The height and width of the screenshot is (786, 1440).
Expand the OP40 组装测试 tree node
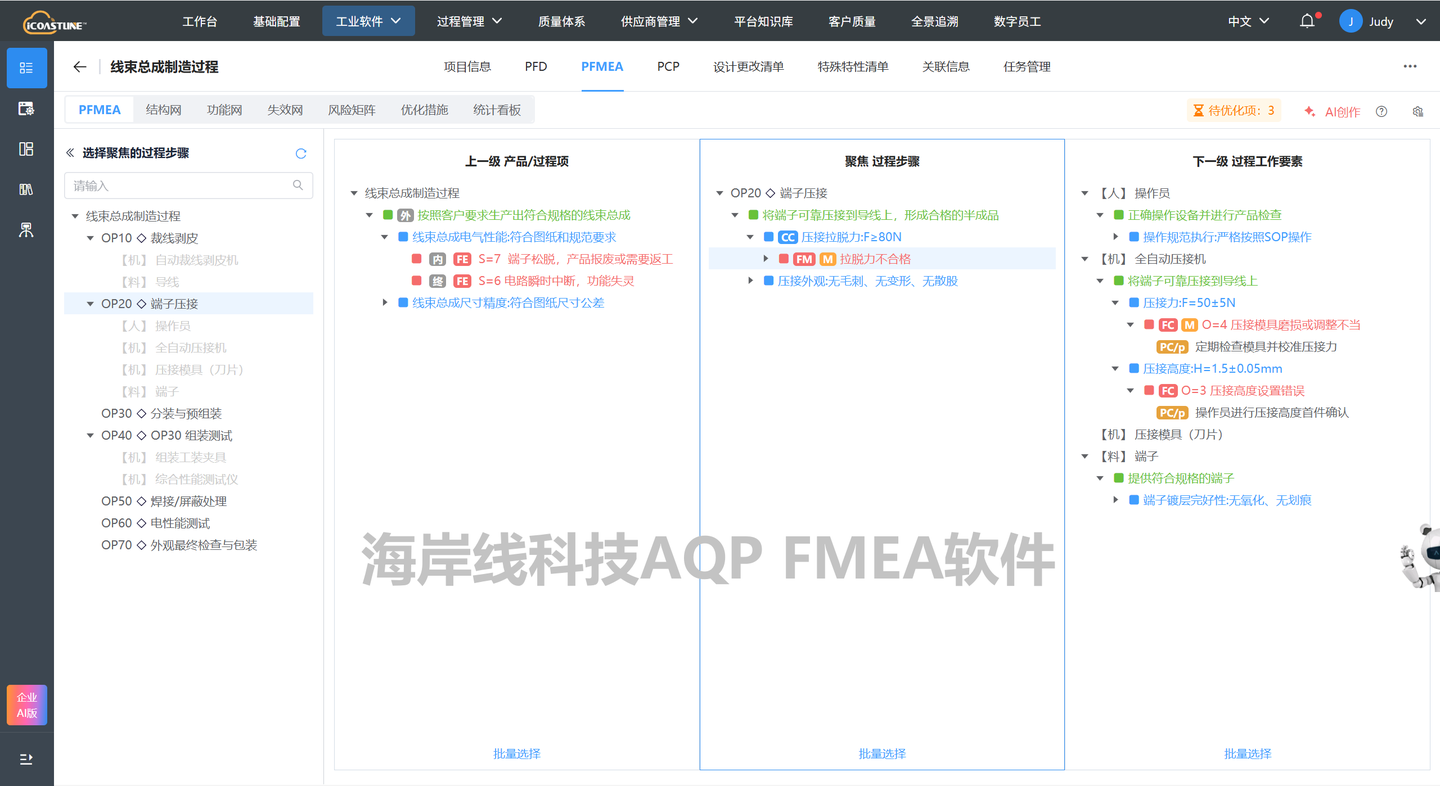[90, 435]
